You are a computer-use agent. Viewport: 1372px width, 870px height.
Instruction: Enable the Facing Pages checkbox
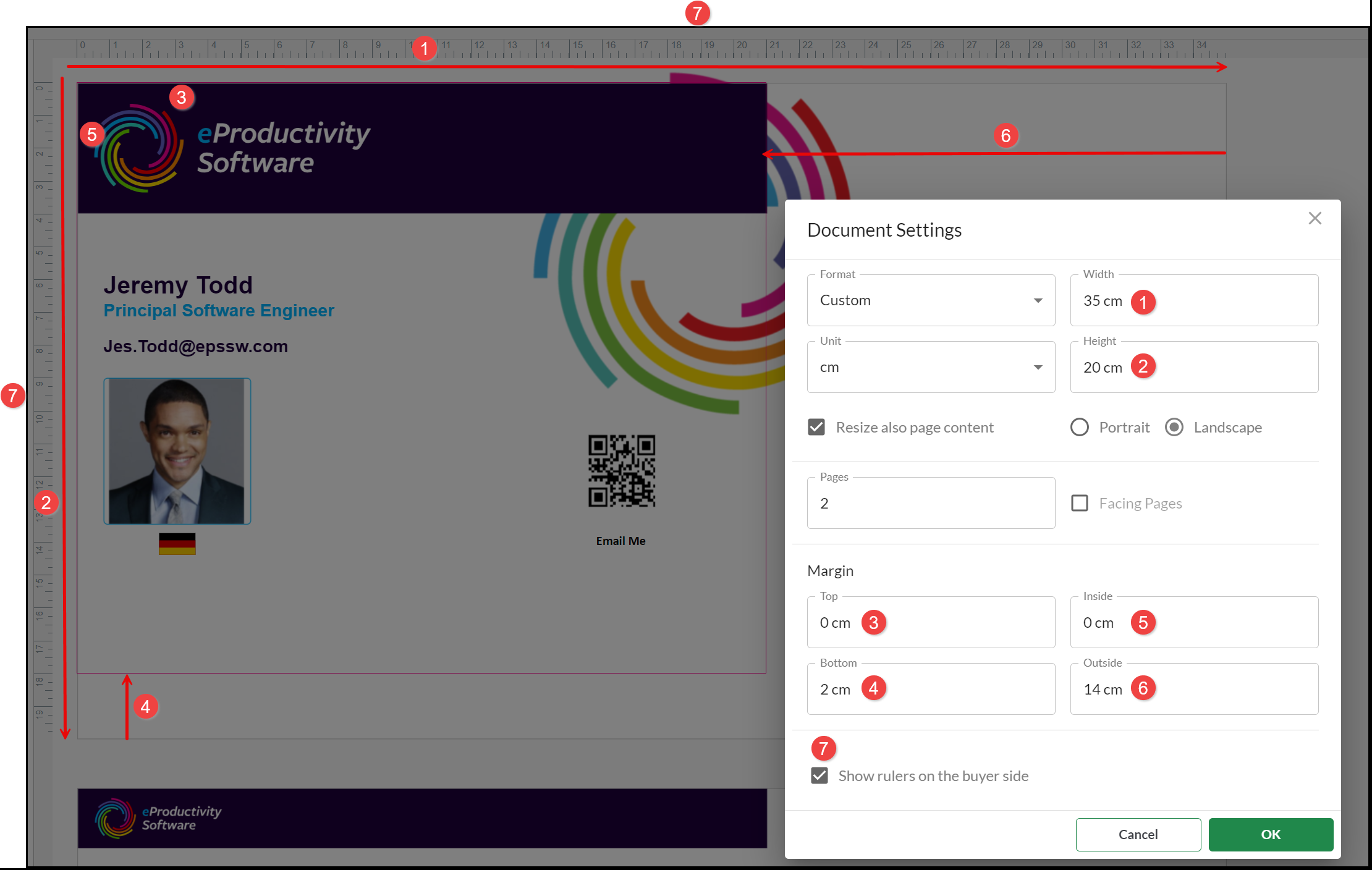click(1080, 503)
